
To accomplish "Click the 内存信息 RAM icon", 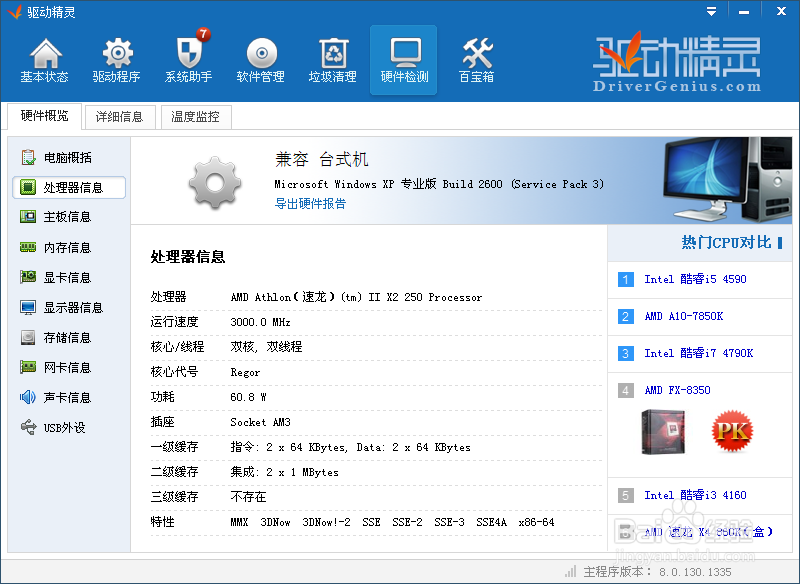I will [28, 247].
